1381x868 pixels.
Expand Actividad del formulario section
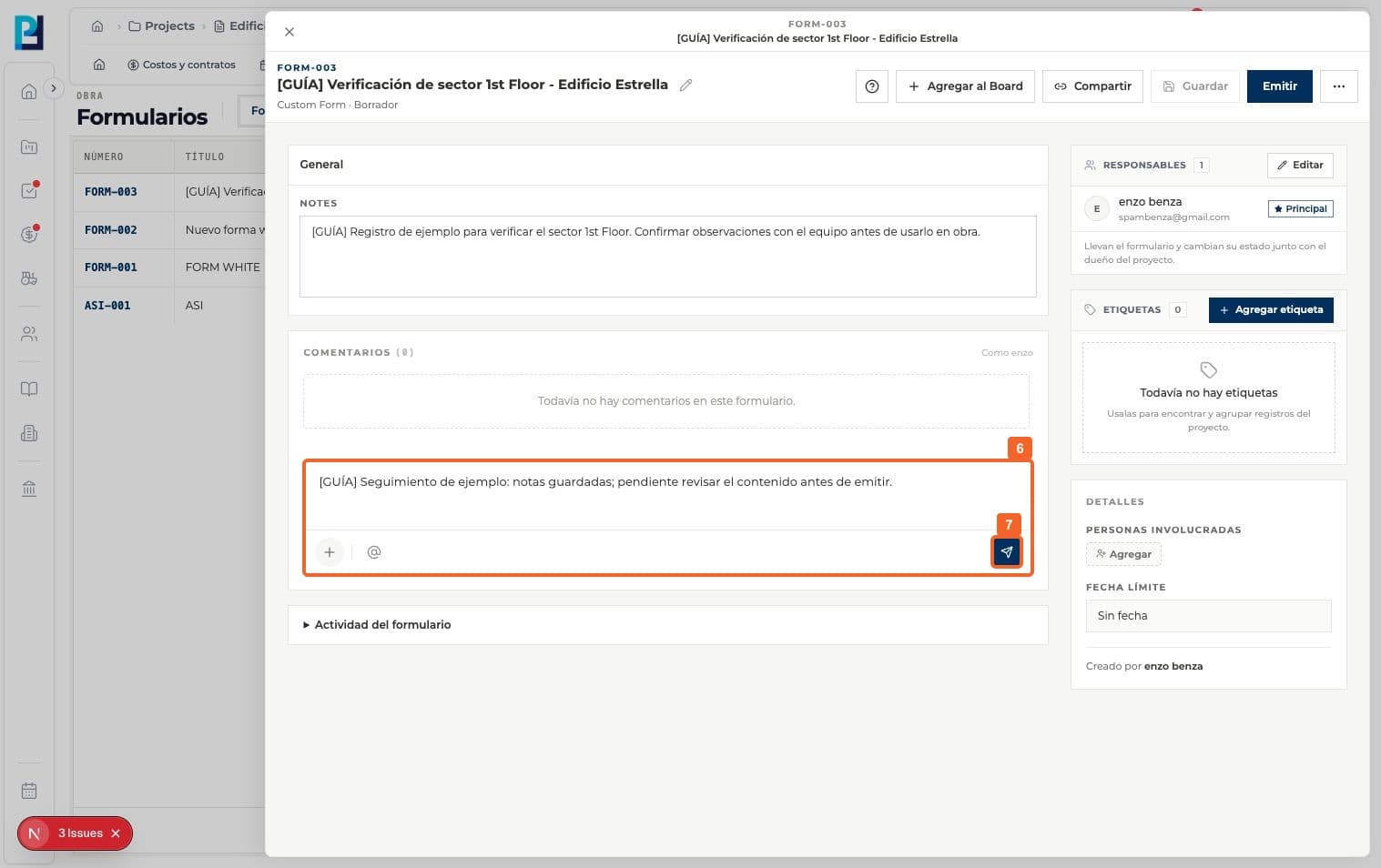point(377,625)
